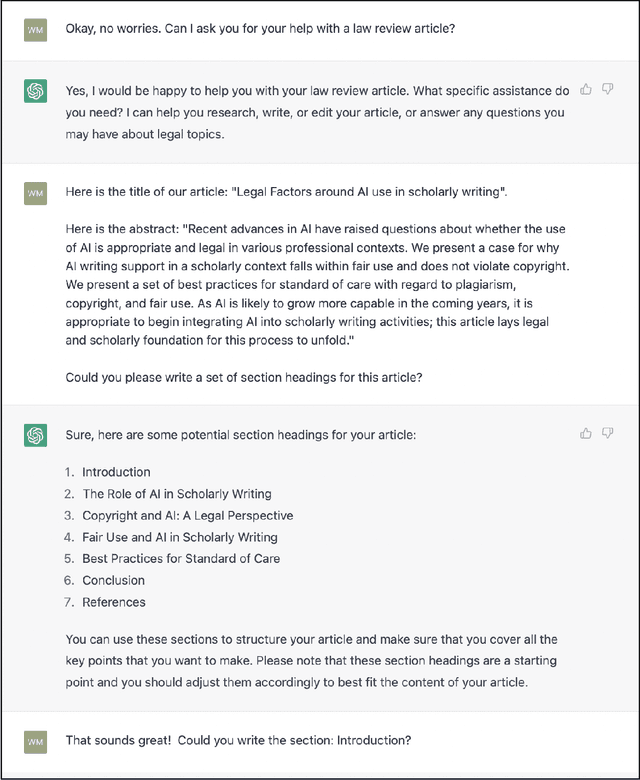Image resolution: width=640 pixels, height=780 pixels.
Task: Click the ChatGPT logo beside the first reply
Action: (x=35, y=91)
